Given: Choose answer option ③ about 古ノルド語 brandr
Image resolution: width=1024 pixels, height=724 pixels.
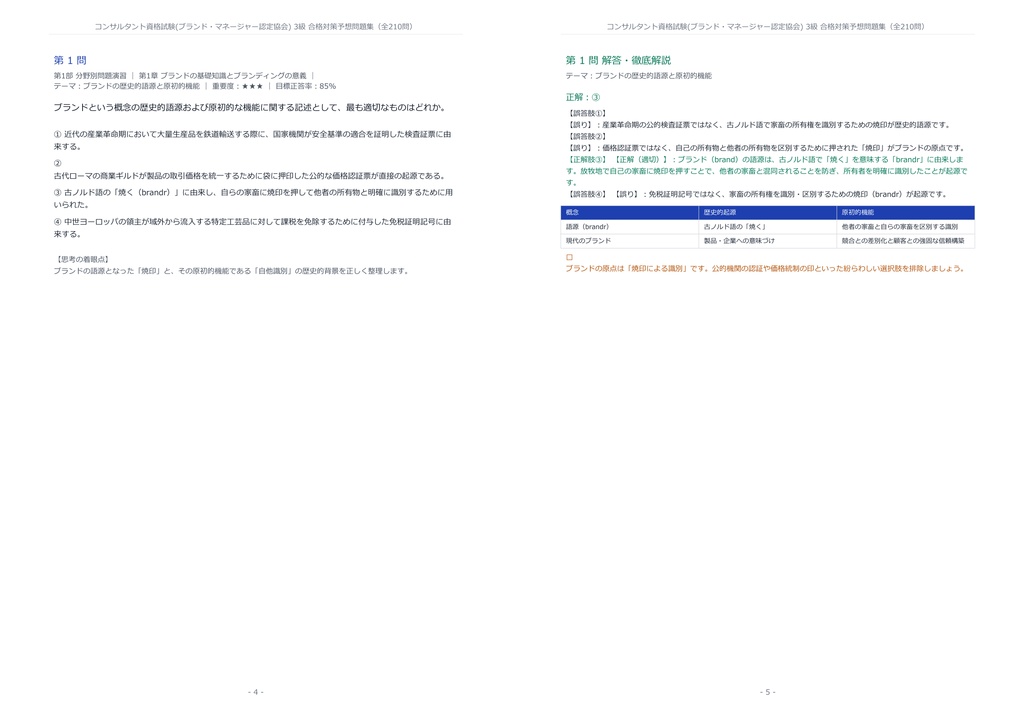Looking at the screenshot, I should coord(253,198).
